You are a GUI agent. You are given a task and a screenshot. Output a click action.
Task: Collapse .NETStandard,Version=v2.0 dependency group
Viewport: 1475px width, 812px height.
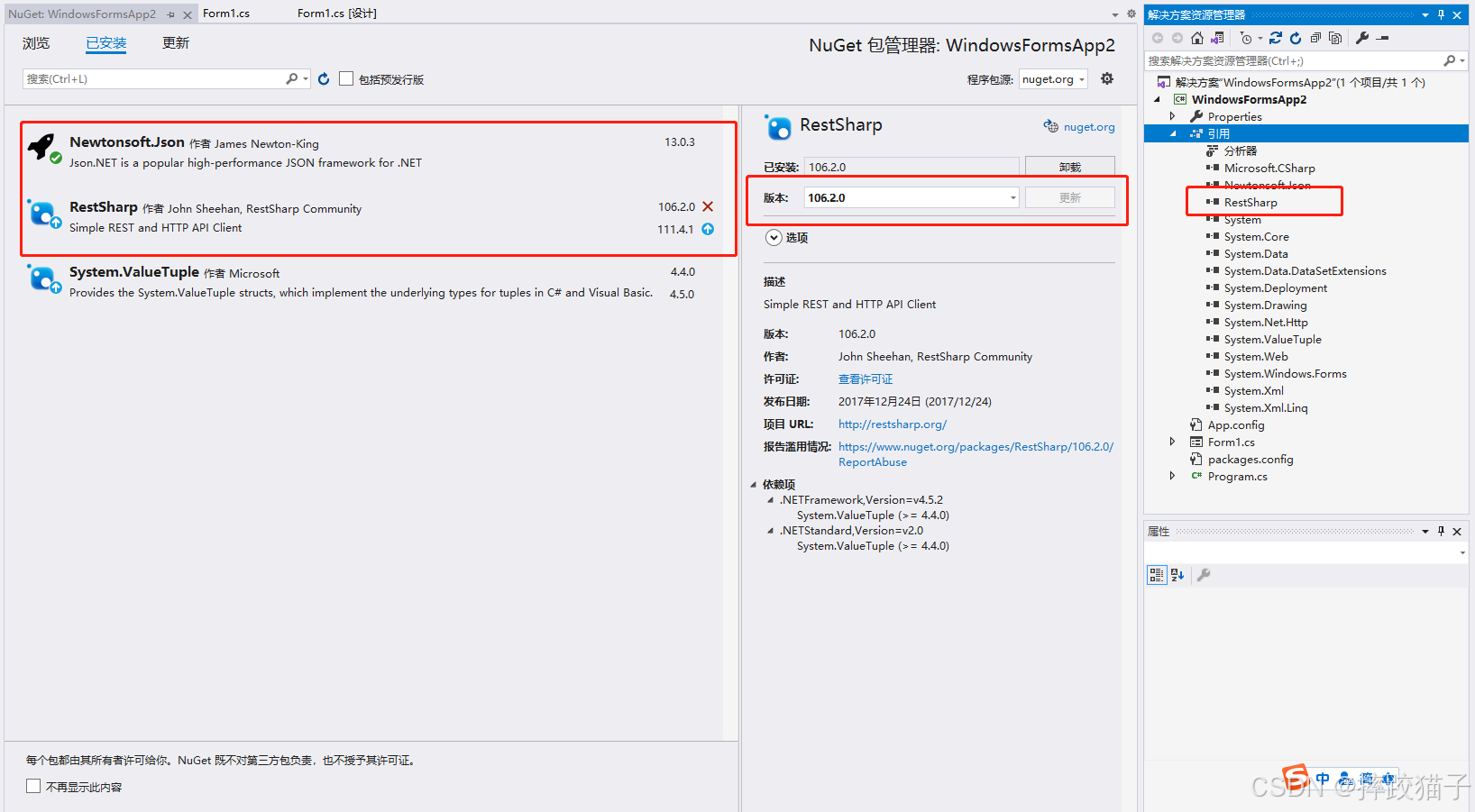pyautogui.click(x=770, y=531)
